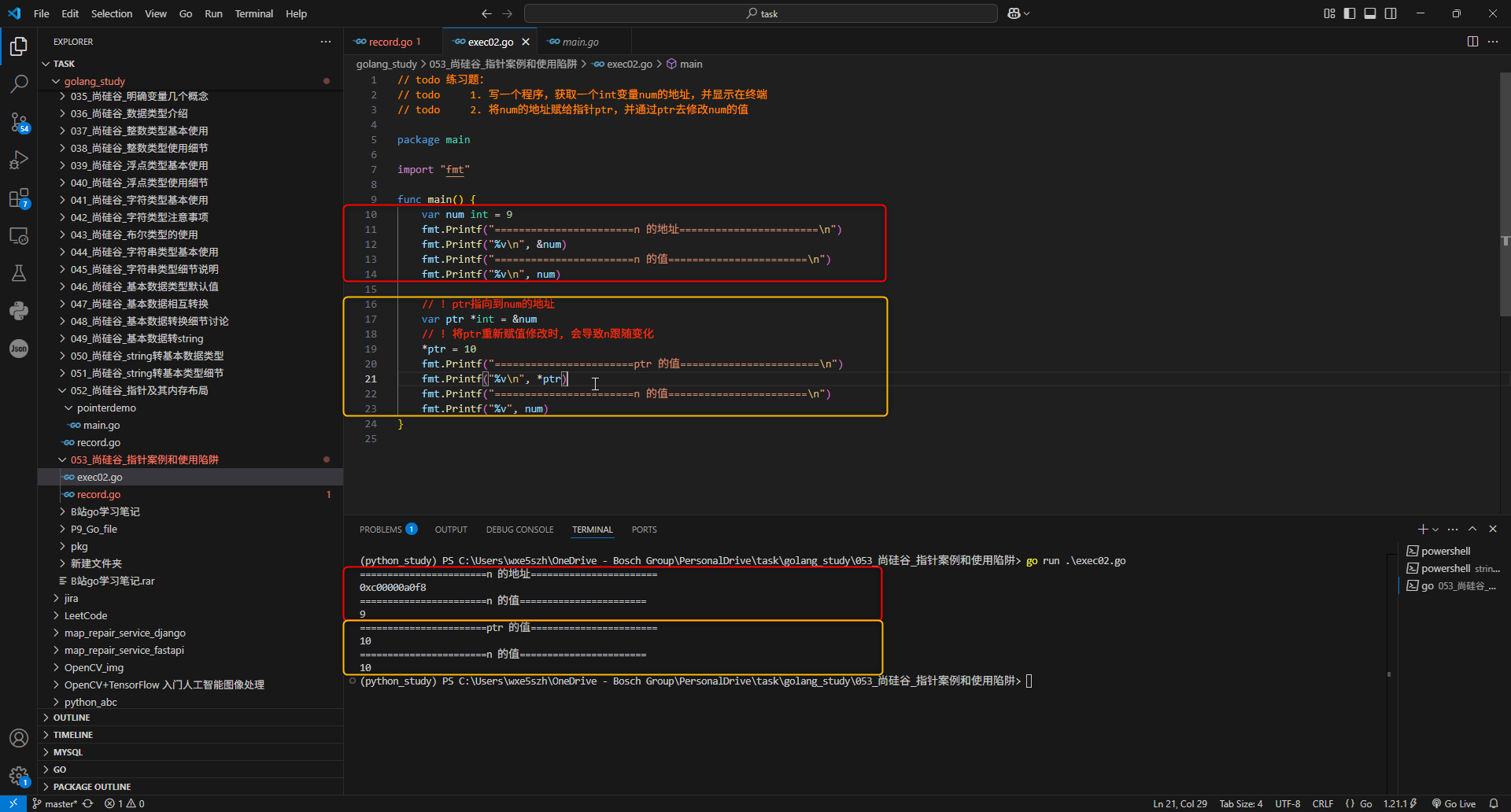The image size is (1511, 812).
Task: Open Source Control view with 54 changes
Action: [19, 122]
